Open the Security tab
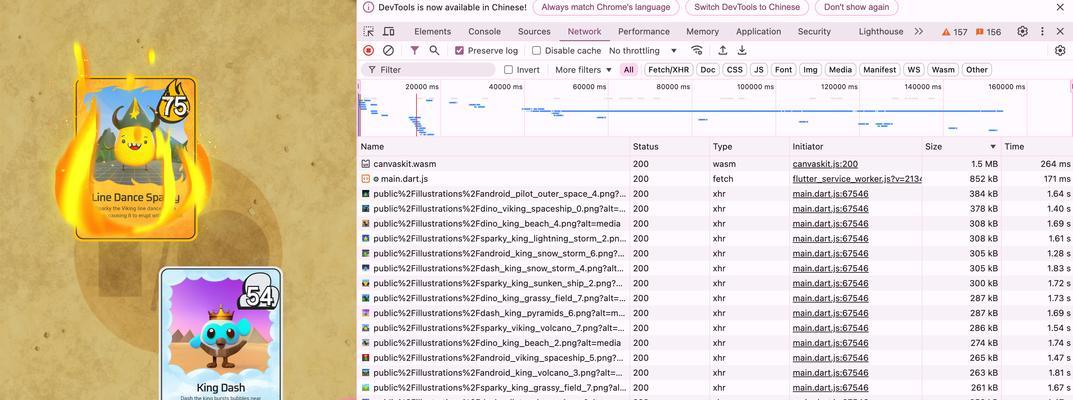Screen dimensions: 1073x400 [x=814, y=31]
